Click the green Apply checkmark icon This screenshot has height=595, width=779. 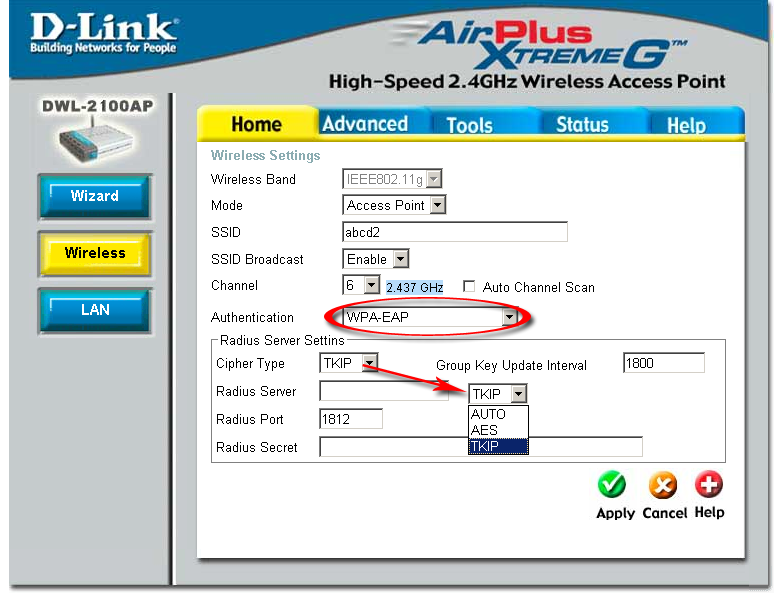coord(612,484)
